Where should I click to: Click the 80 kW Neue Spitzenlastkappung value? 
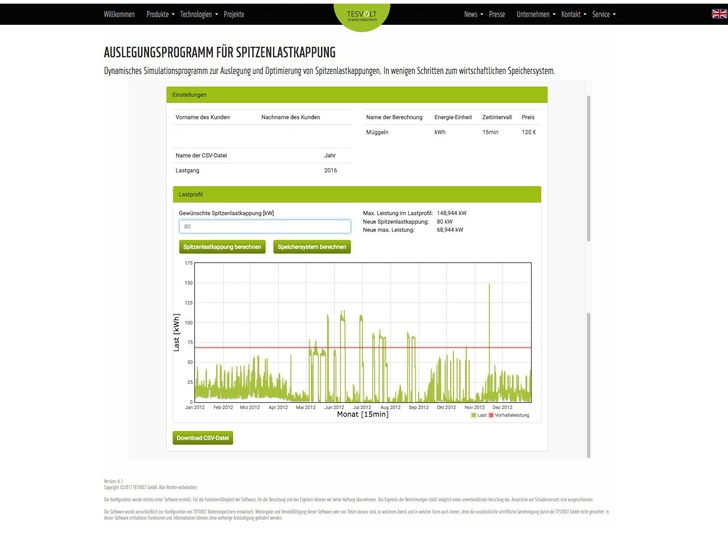445,222
